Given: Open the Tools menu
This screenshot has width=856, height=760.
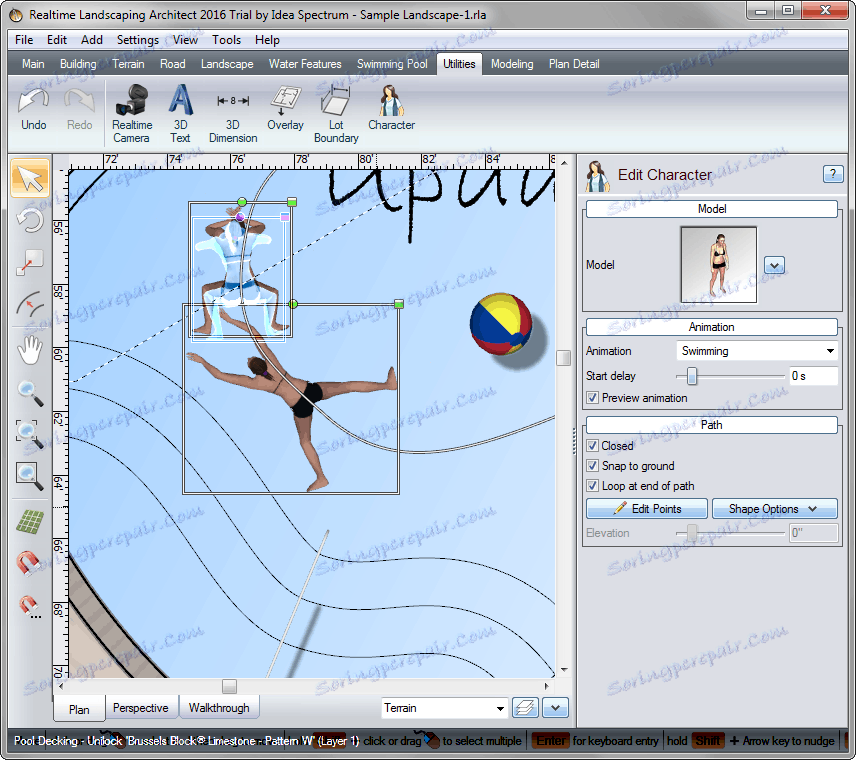Looking at the screenshot, I should click(227, 40).
